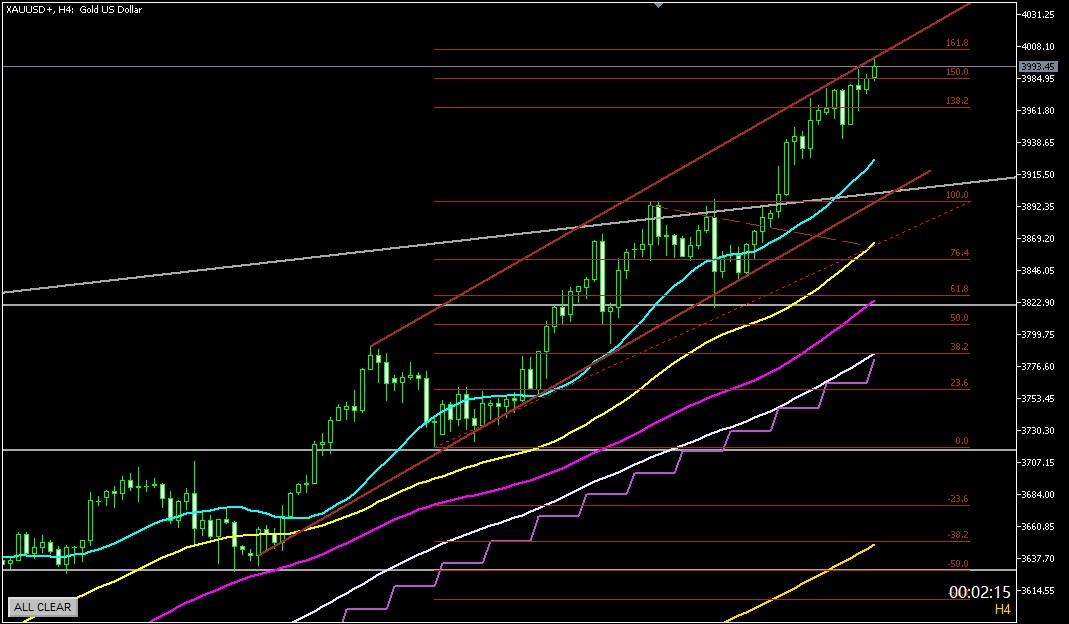The width and height of the screenshot is (1069, 624).
Task: Click the ALL CLEAR button
Action: pyautogui.click(x=42, y=607)
